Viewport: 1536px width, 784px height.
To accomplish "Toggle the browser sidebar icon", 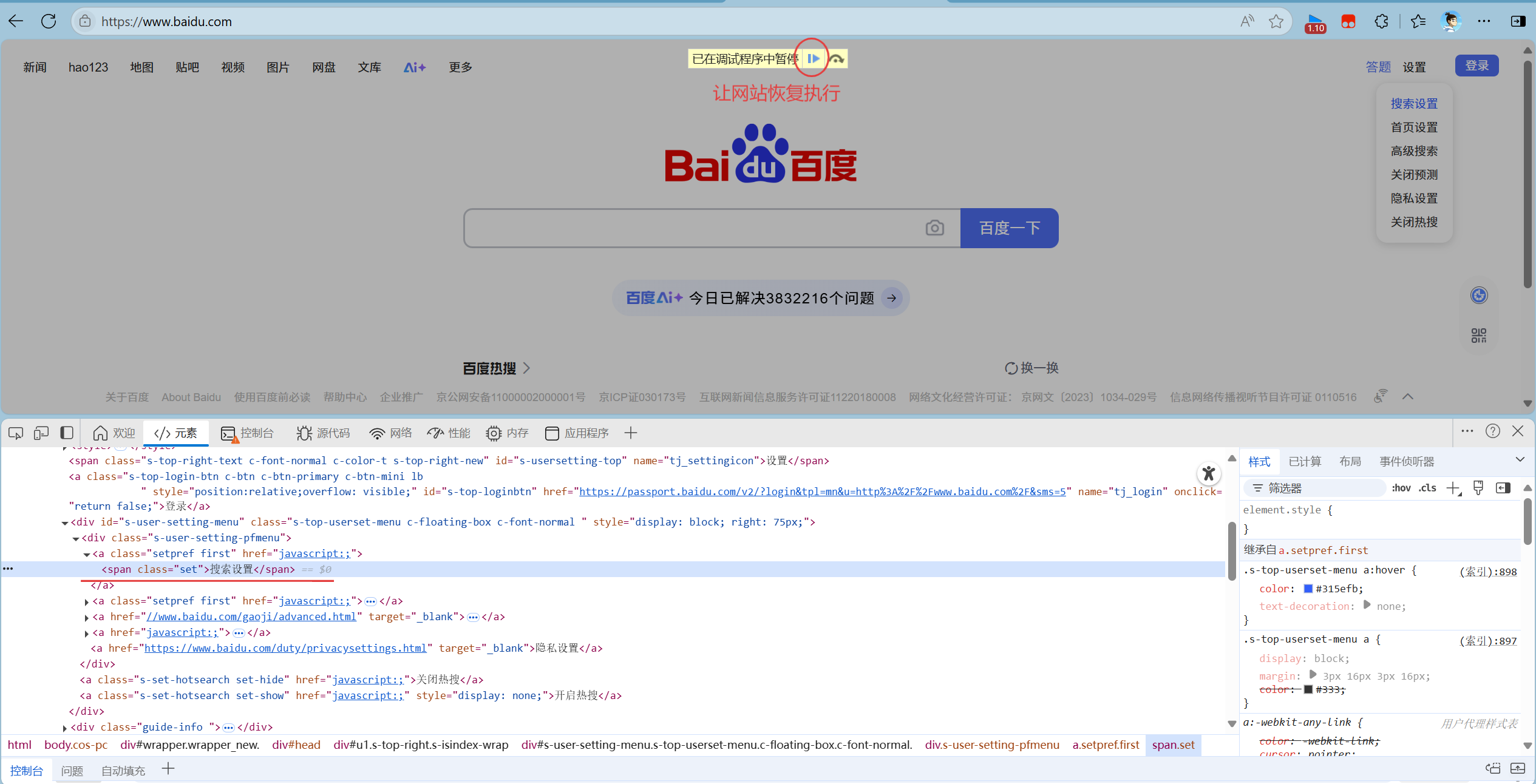I will [x=1518, y=22].
